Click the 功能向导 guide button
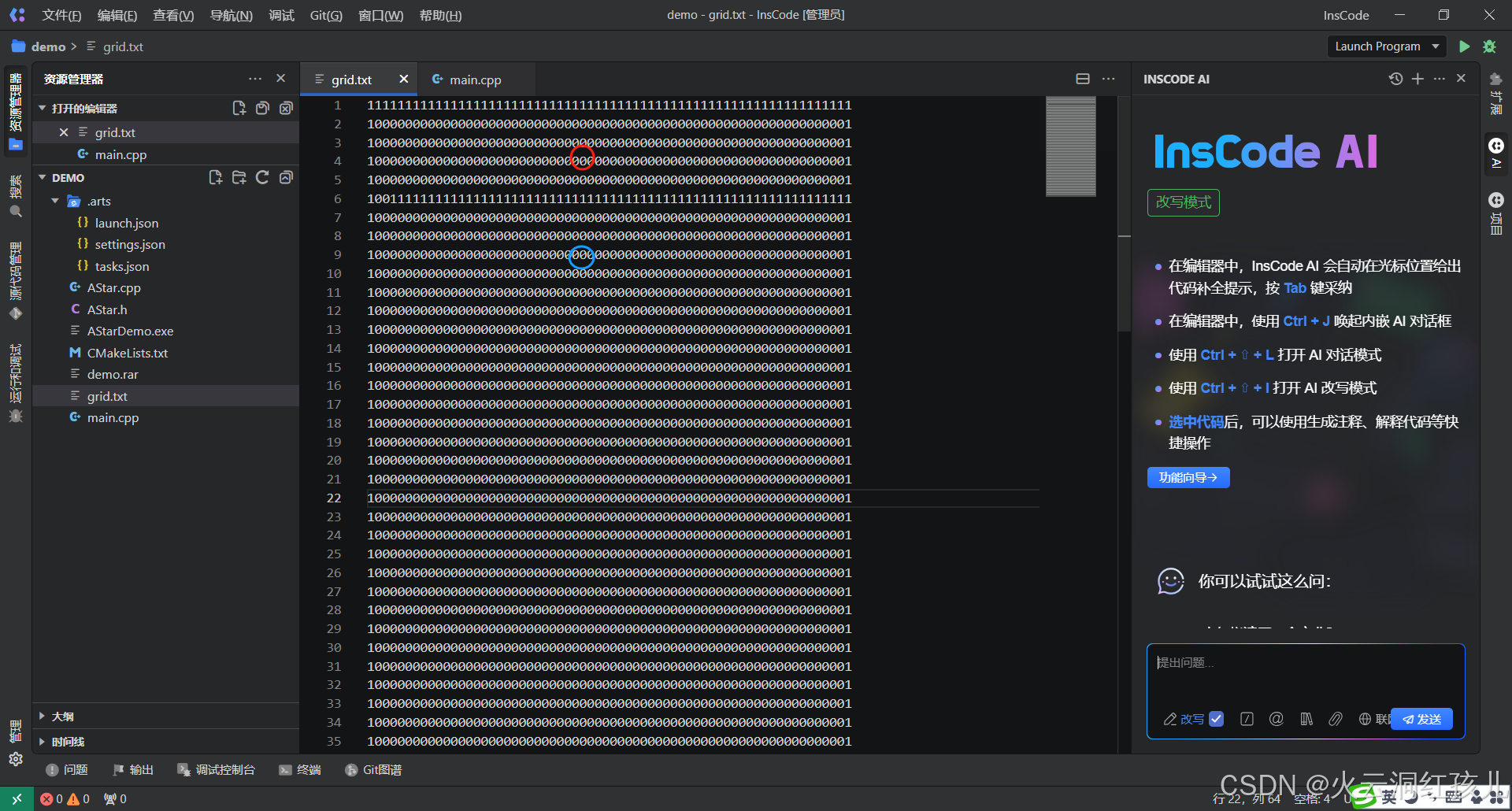Viewport: 1512px width, 811px height. (x=1188, y=477)
